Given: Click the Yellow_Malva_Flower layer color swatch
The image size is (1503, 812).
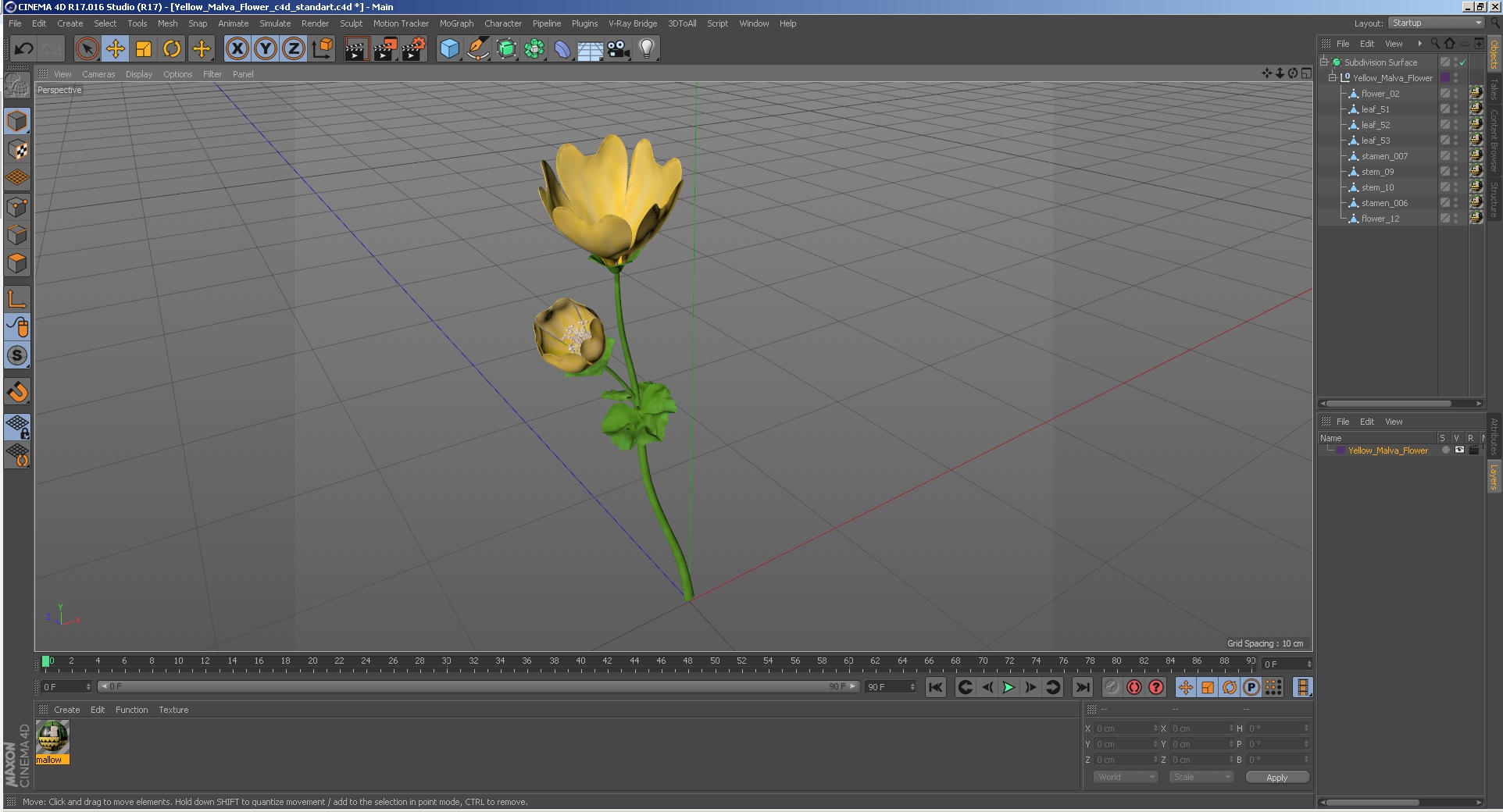Looking at the screenshot, I should (1341, 451).
